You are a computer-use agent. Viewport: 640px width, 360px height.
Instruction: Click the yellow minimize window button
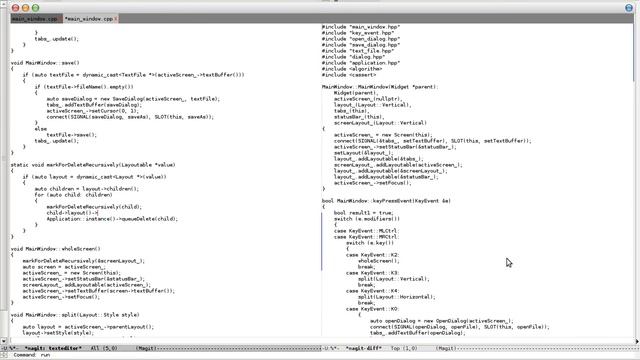click(25, 8)
